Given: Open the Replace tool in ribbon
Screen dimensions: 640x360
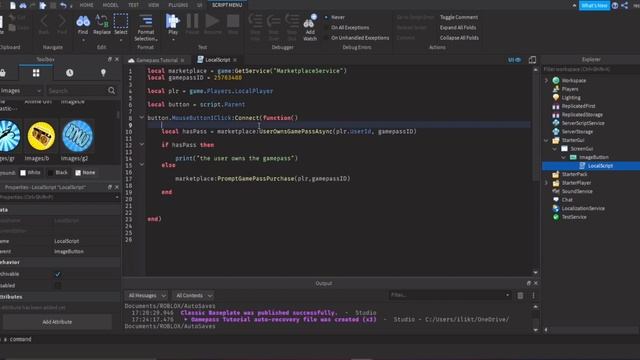Looking at the screenshot, I should pyautogui.click(x=102, y=21).
